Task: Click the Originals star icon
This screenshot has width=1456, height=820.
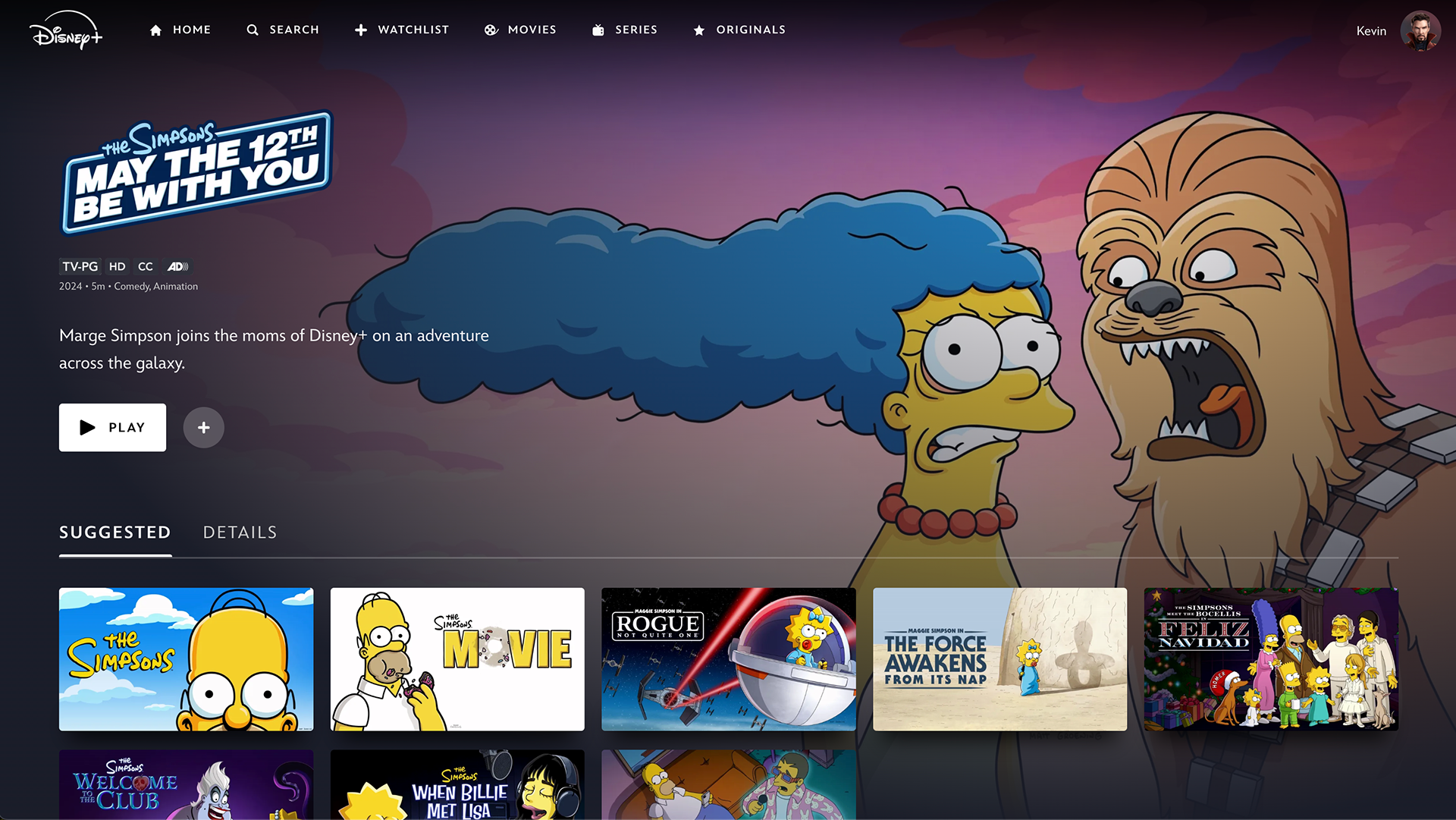Action: coord(699,30)
